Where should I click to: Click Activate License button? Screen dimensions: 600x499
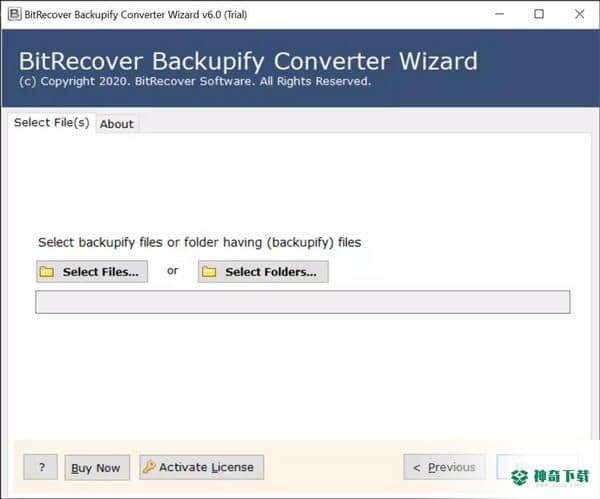pos(202,467)
